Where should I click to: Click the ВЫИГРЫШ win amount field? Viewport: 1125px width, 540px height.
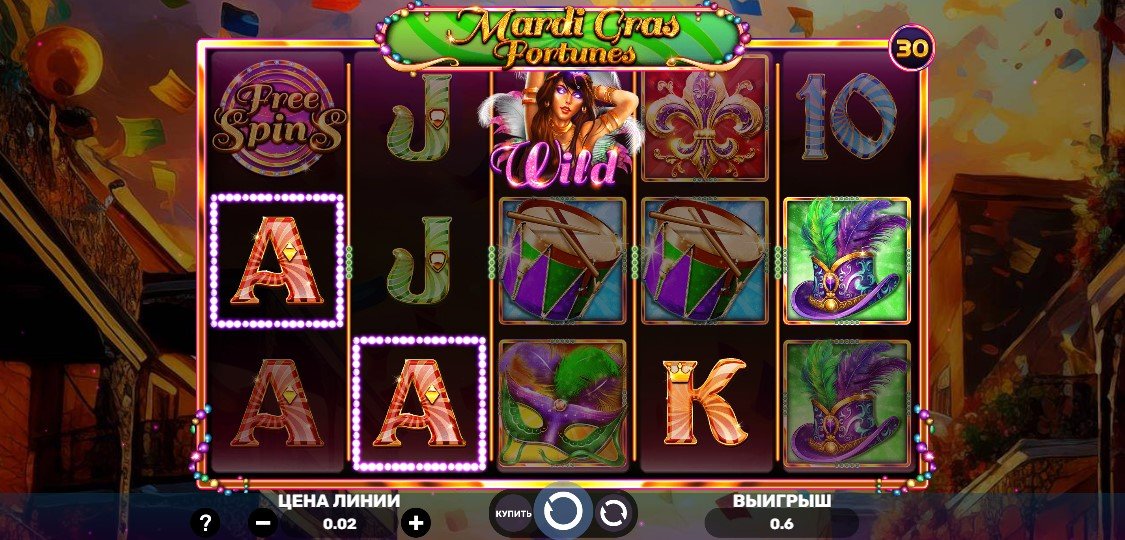pos(781,523)
